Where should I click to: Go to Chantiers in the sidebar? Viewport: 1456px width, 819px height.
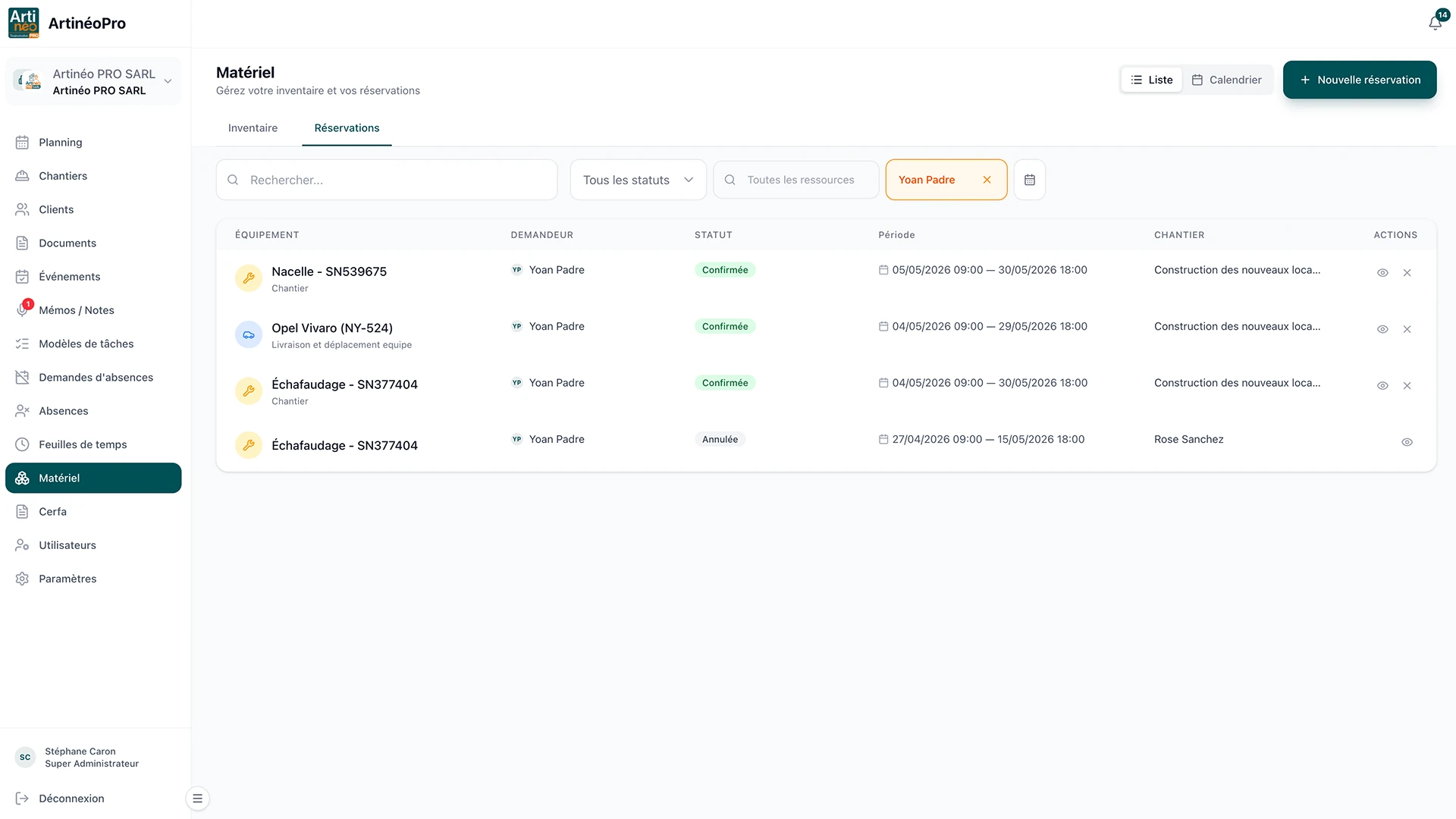(x=93, y=176)
